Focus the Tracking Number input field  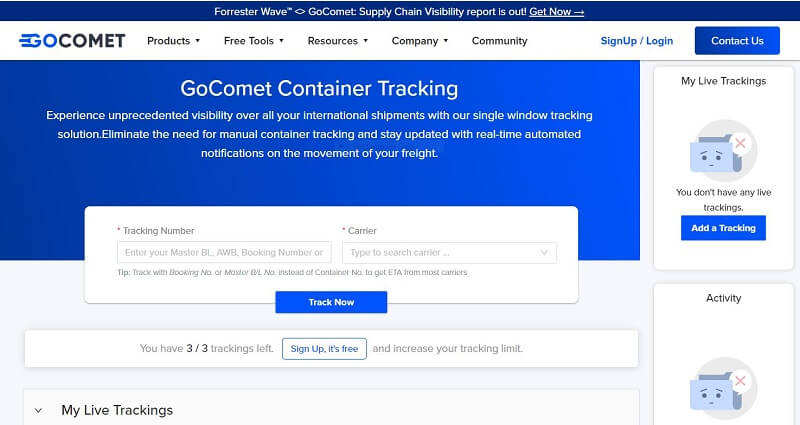224,253
